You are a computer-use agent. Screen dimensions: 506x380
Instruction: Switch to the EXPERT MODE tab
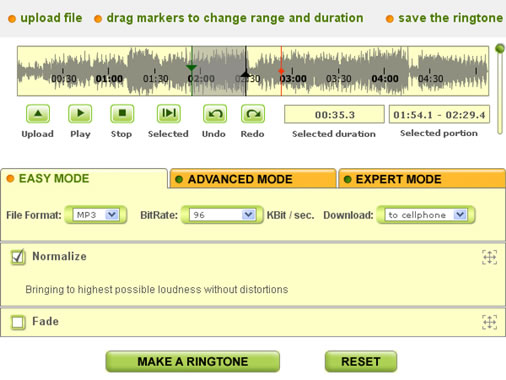tap(422, 179)
